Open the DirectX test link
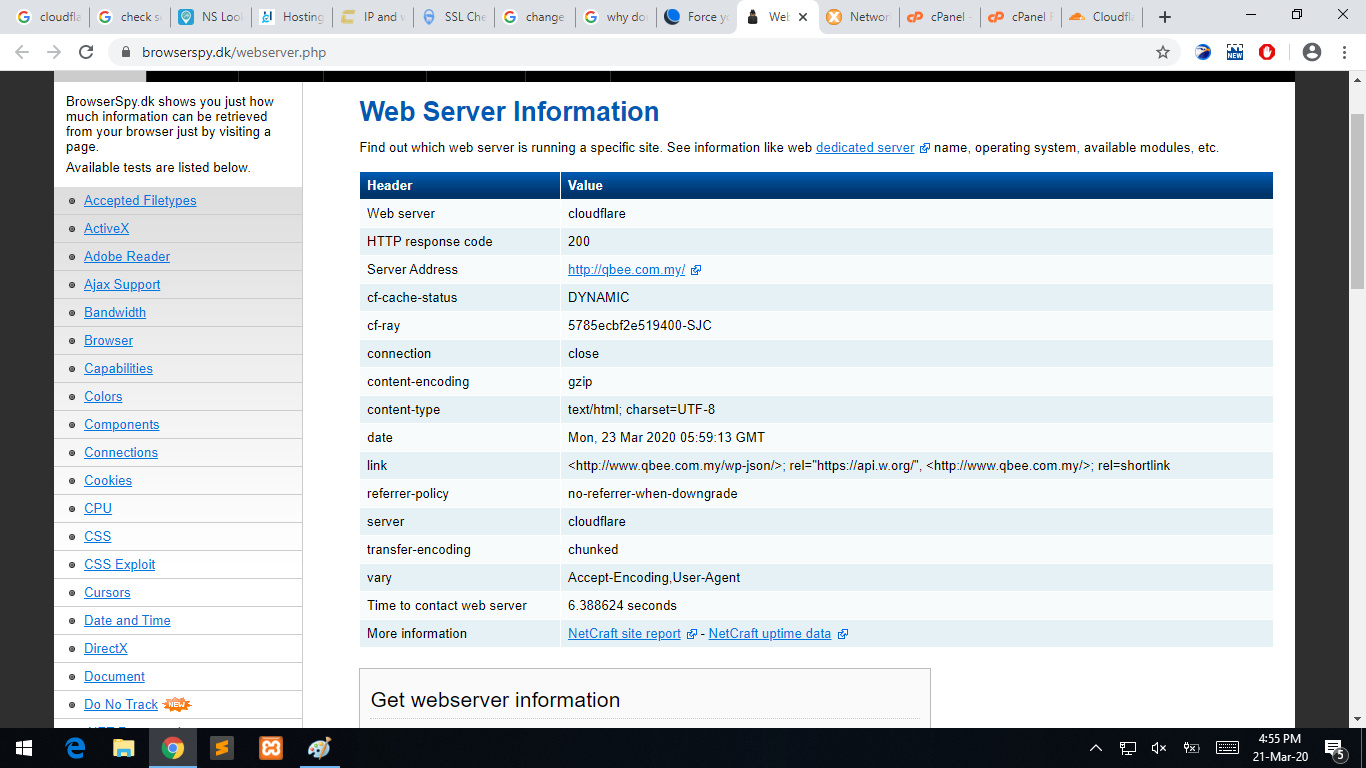Image resolution: width=1366 pixels, height=768 pixels. tap(106, 649)
